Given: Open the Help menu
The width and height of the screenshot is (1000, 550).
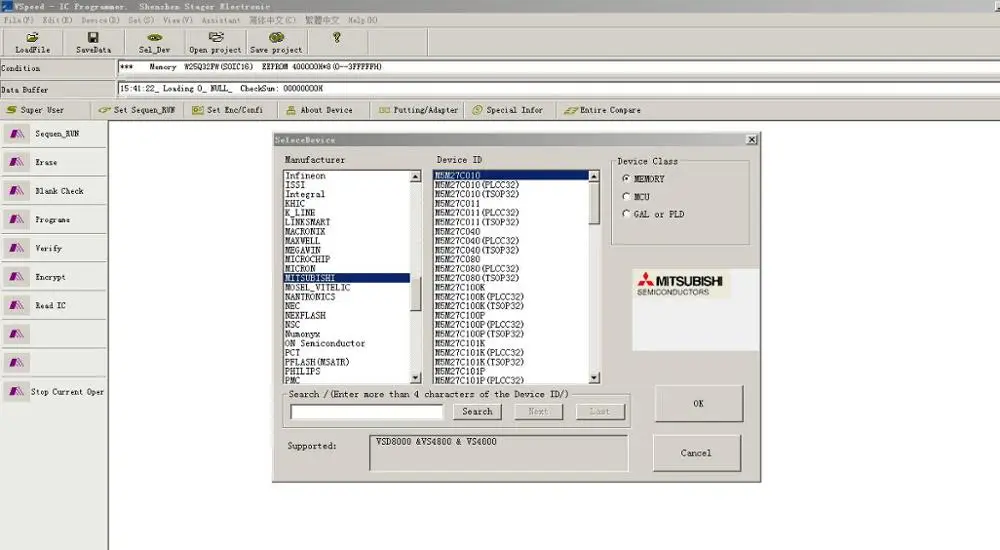Looking at the screenshot, I should click(x=362, y=20).
